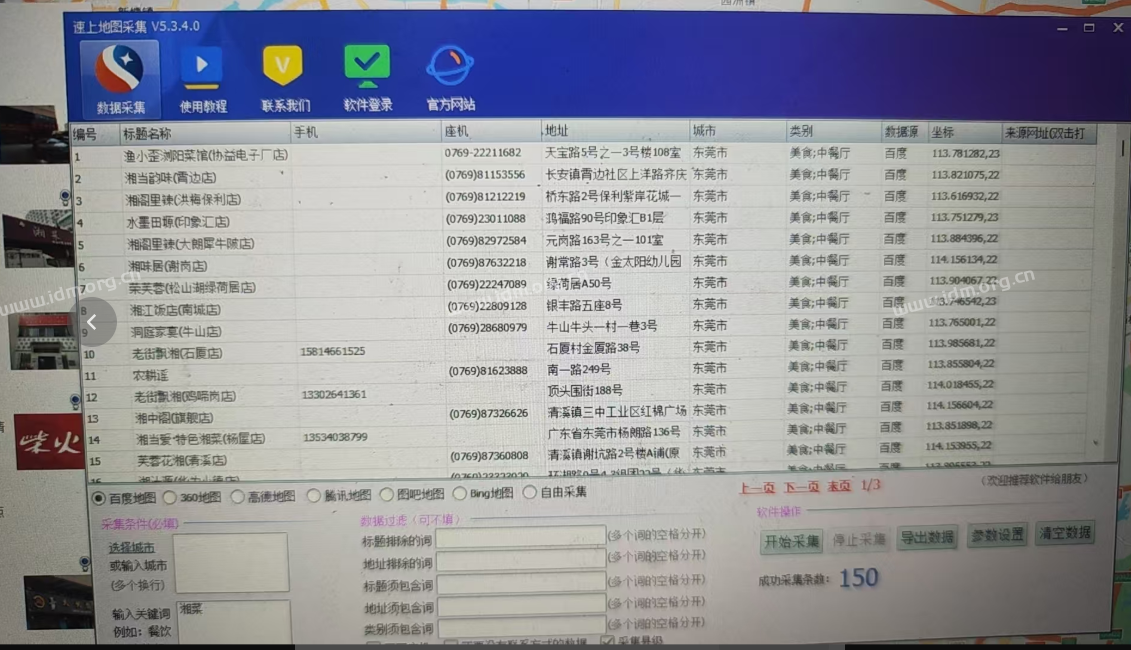The image size is (1131, 650).
Task: Open 参数设置 settings button
Action: click(998, 535)
